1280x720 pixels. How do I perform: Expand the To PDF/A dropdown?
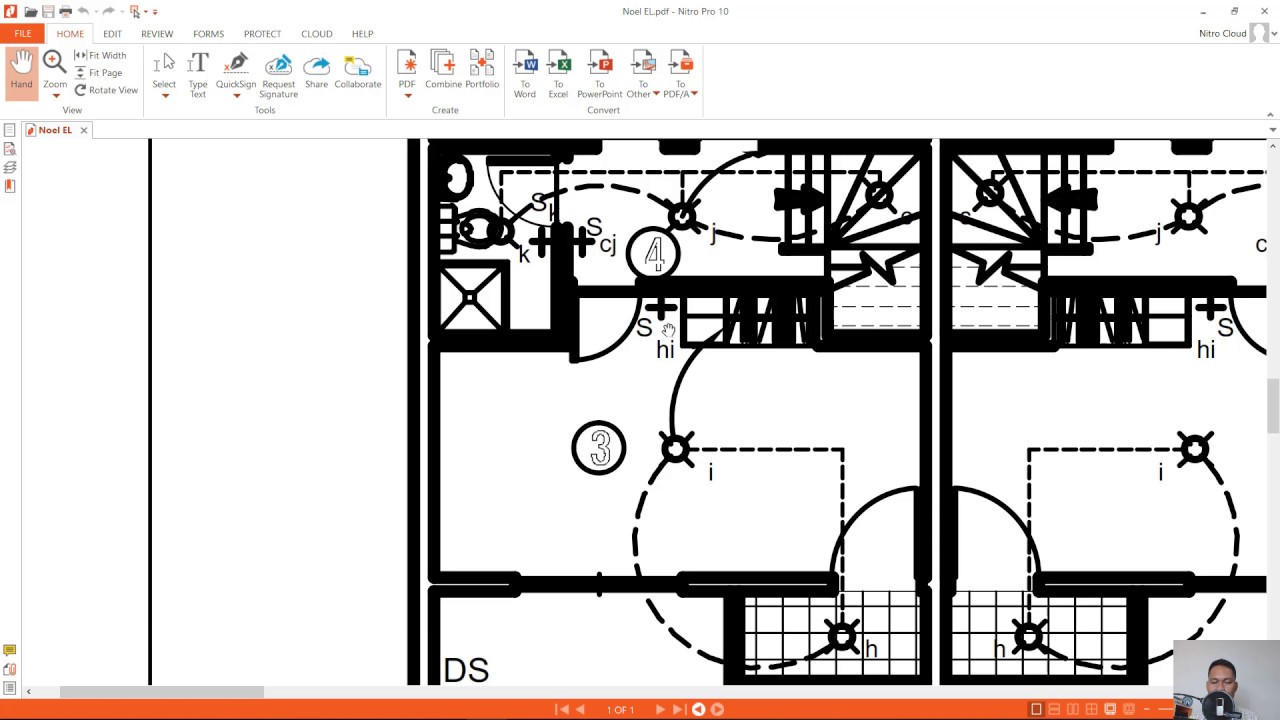694,94
